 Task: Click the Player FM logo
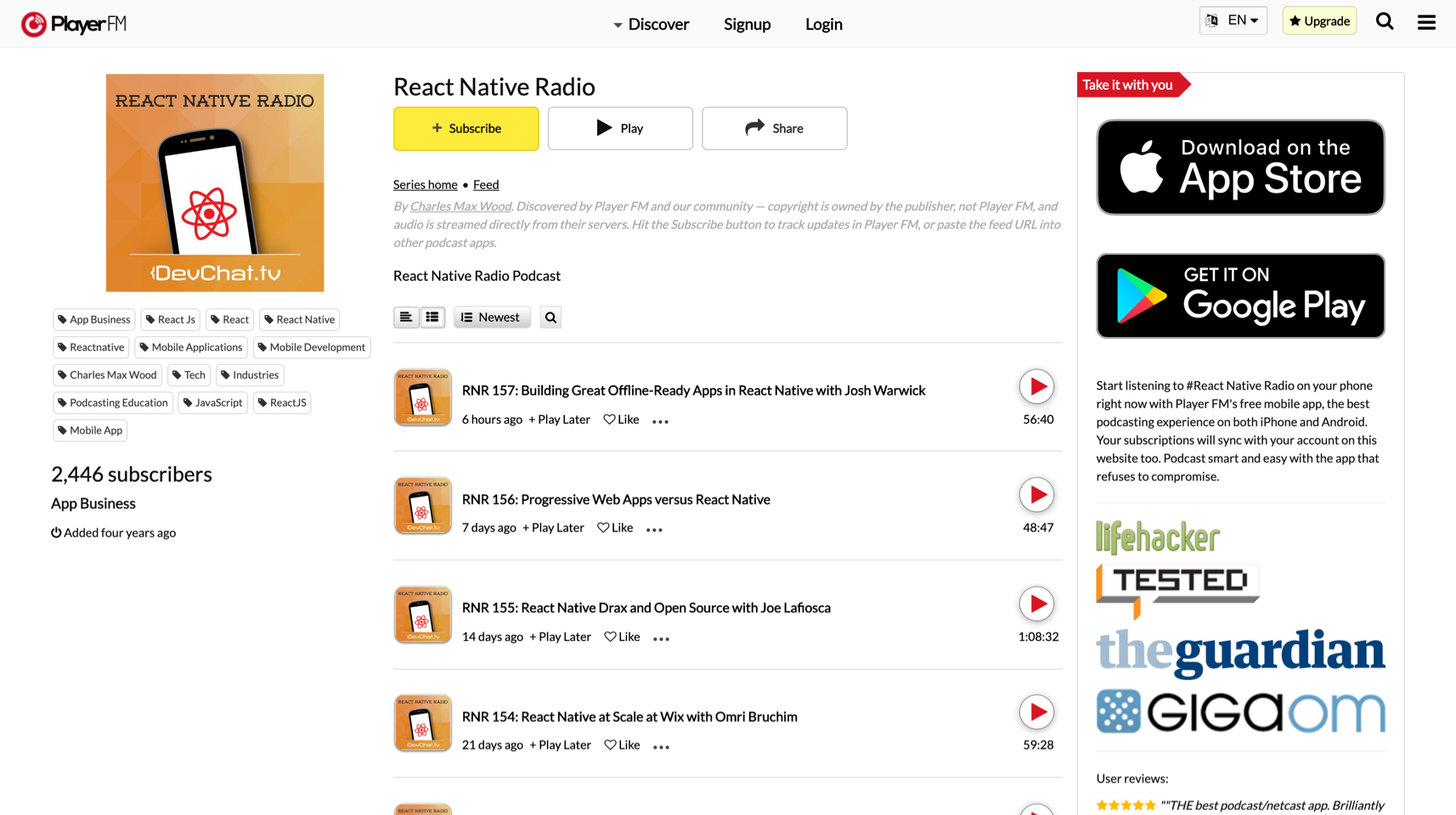pos(74,24)
